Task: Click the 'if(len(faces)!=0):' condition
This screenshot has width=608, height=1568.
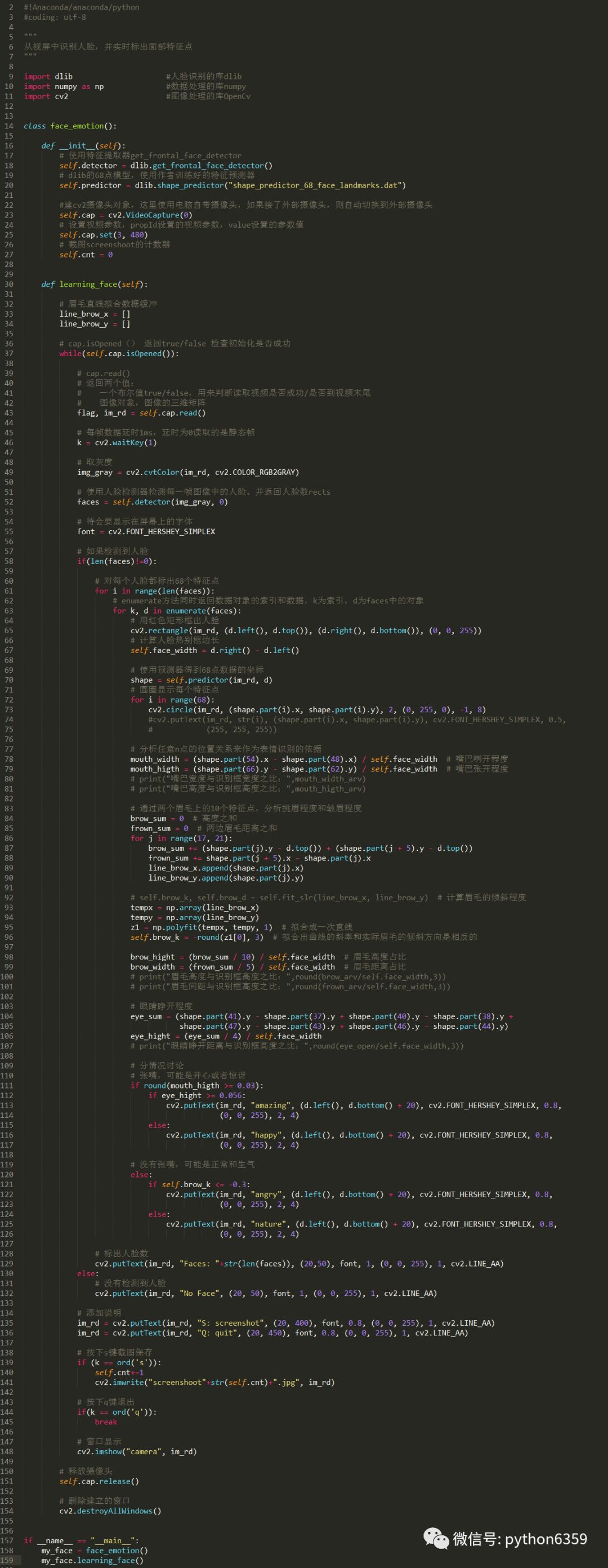Action: (x=117, y=561)
